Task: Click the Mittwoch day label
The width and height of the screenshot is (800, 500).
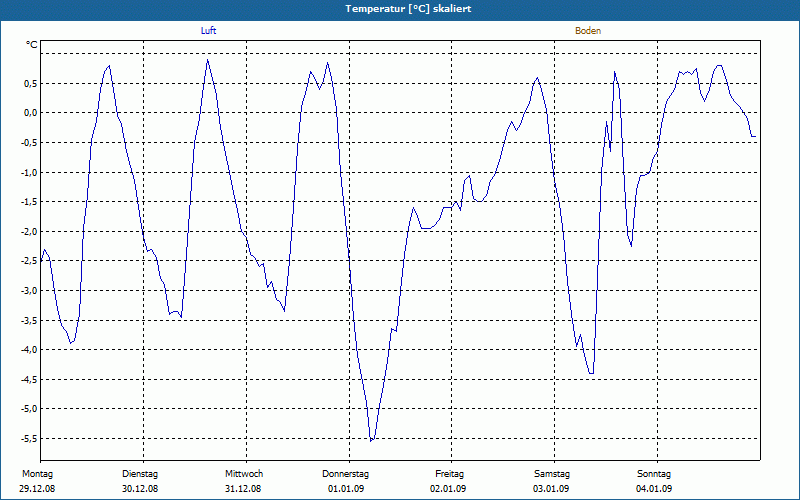Action: tap(244, 474)
